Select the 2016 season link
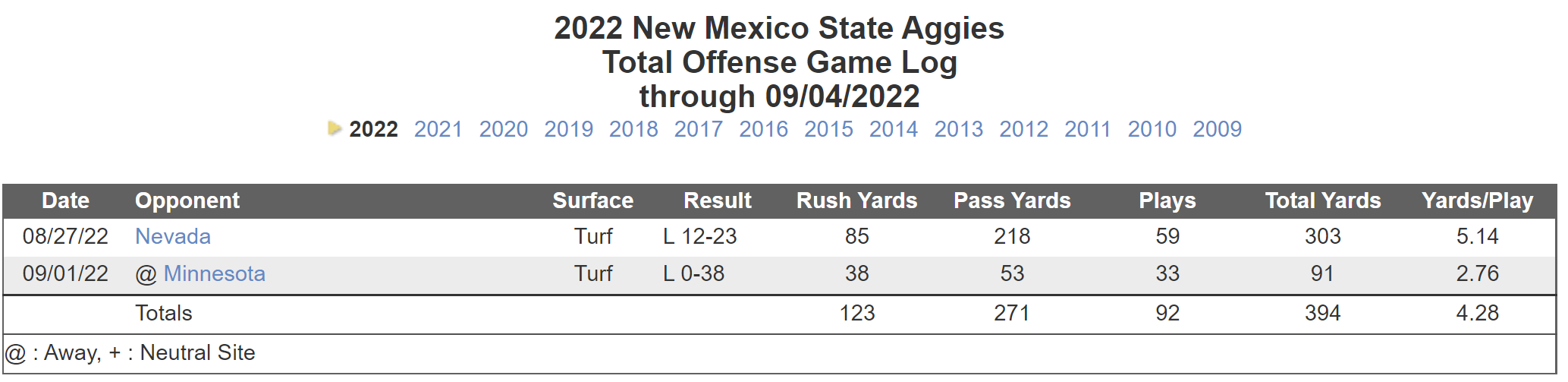Viewport: 1568px width, 382px height. [764, 129]
